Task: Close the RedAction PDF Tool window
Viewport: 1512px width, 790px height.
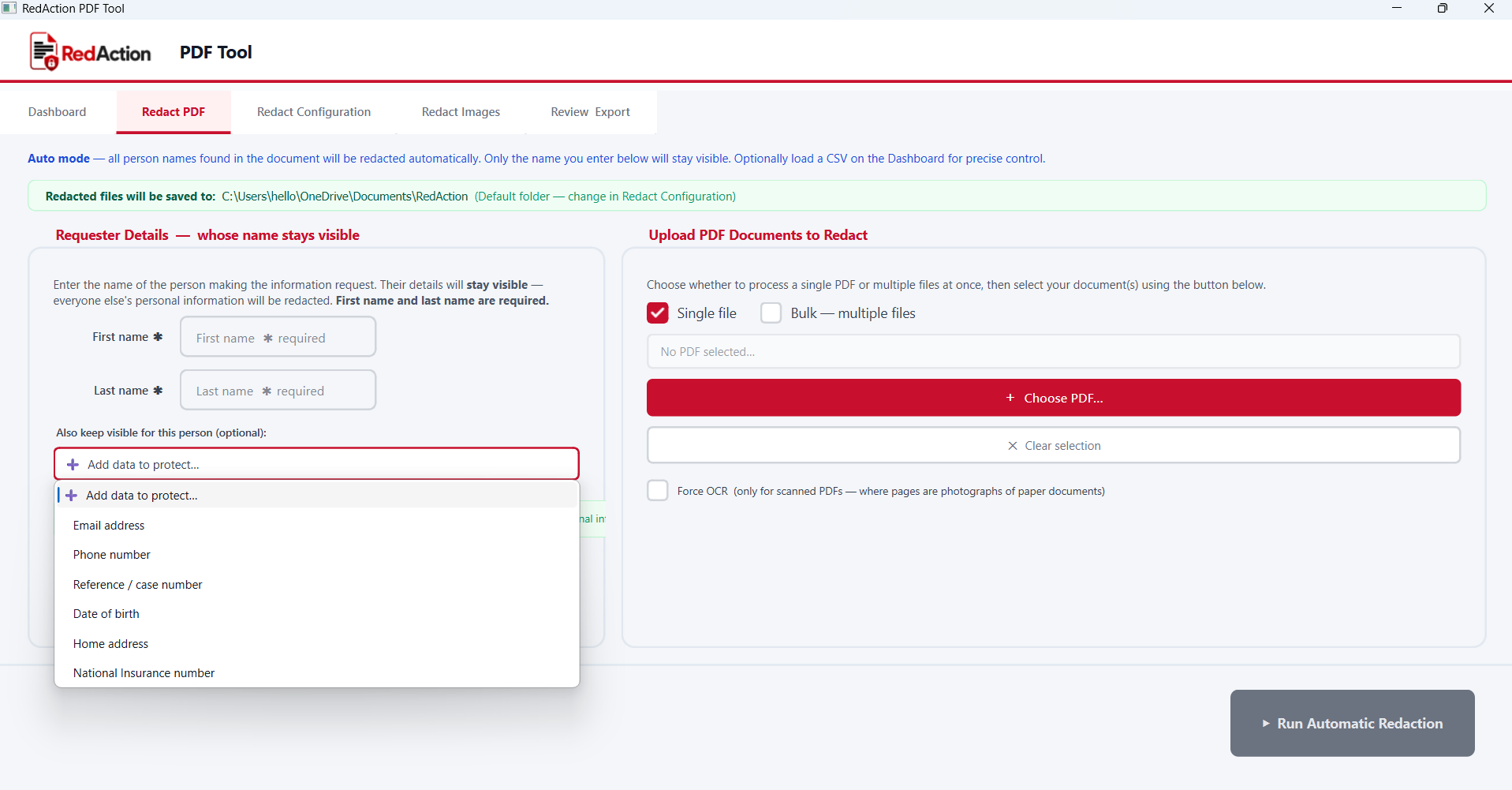Action: click(1489, 8)
